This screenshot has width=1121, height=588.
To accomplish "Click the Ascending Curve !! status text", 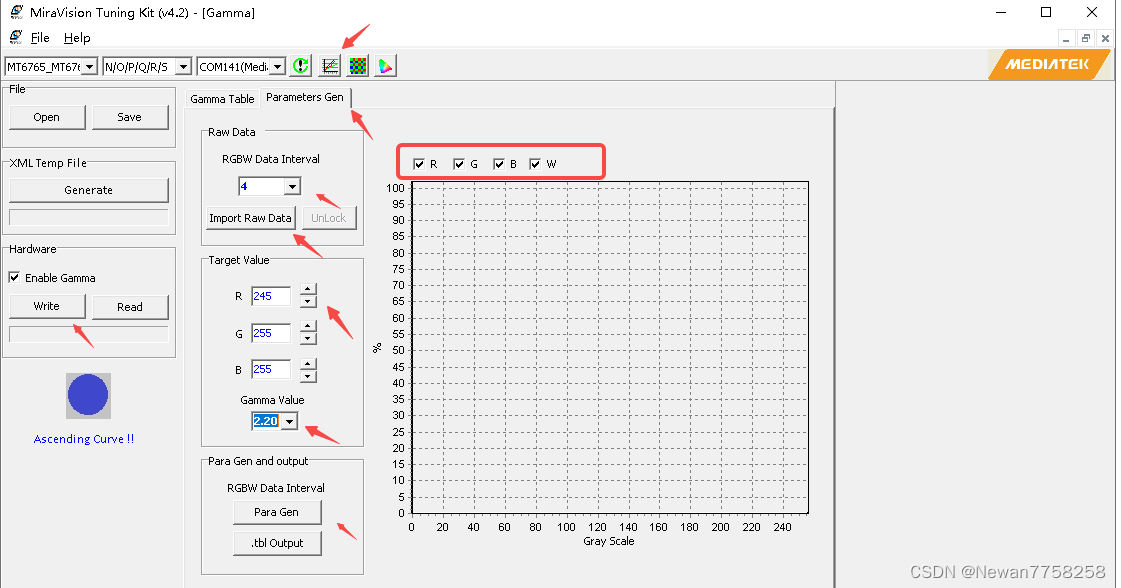I will 84,439.
